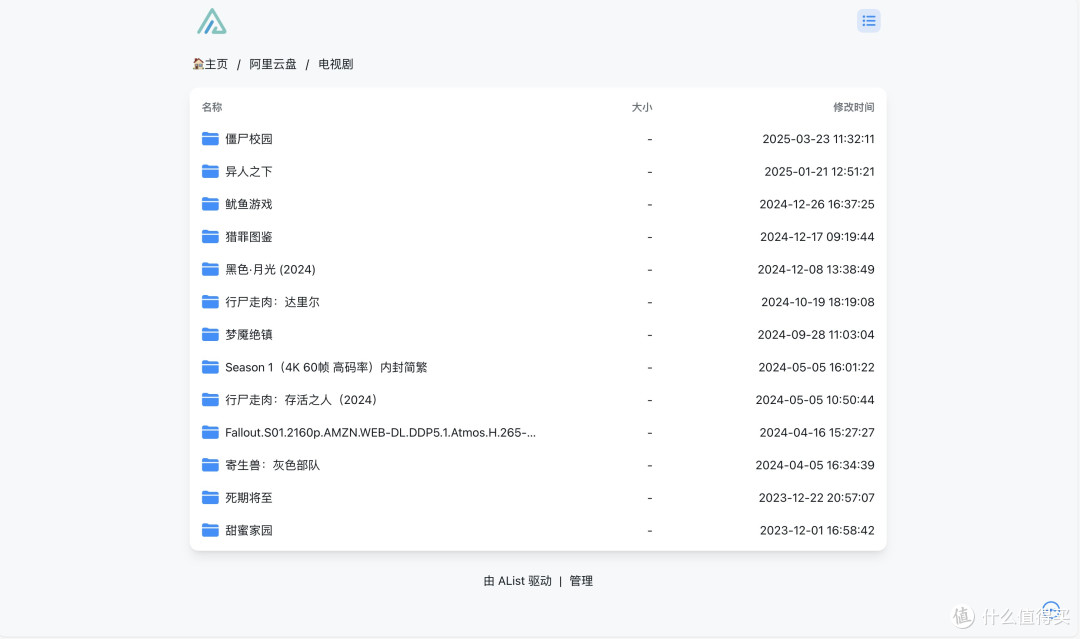Viewport: 1080px width, 639px height.
Task: Click the folder icon for 异人之下
Action: [210, 171]
